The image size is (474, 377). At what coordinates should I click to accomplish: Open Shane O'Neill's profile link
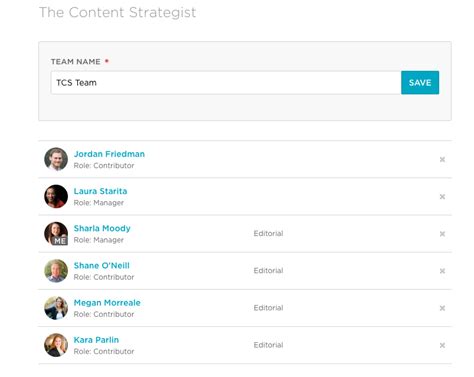point(102,266)
